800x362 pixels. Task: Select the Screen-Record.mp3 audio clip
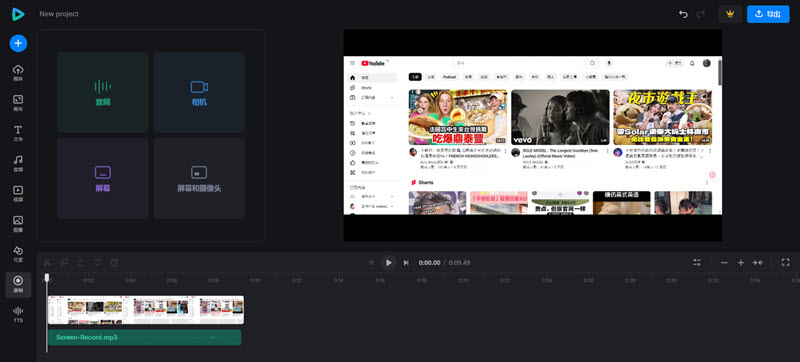click(144, 338)
